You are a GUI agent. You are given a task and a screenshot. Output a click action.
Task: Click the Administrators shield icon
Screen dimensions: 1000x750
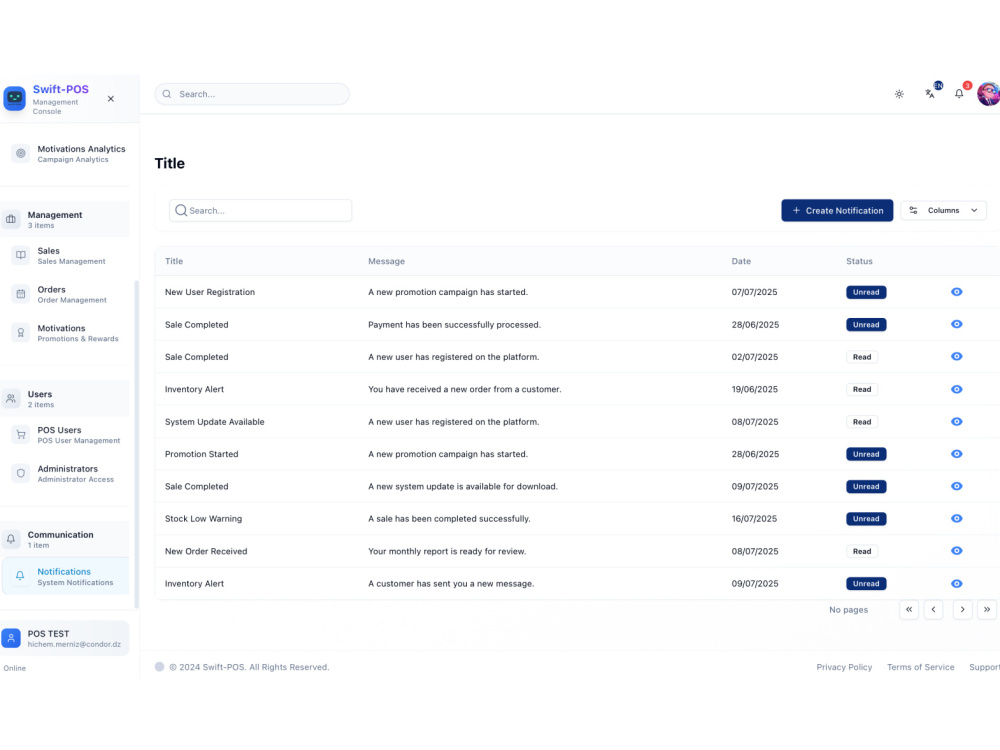point(21,473)
